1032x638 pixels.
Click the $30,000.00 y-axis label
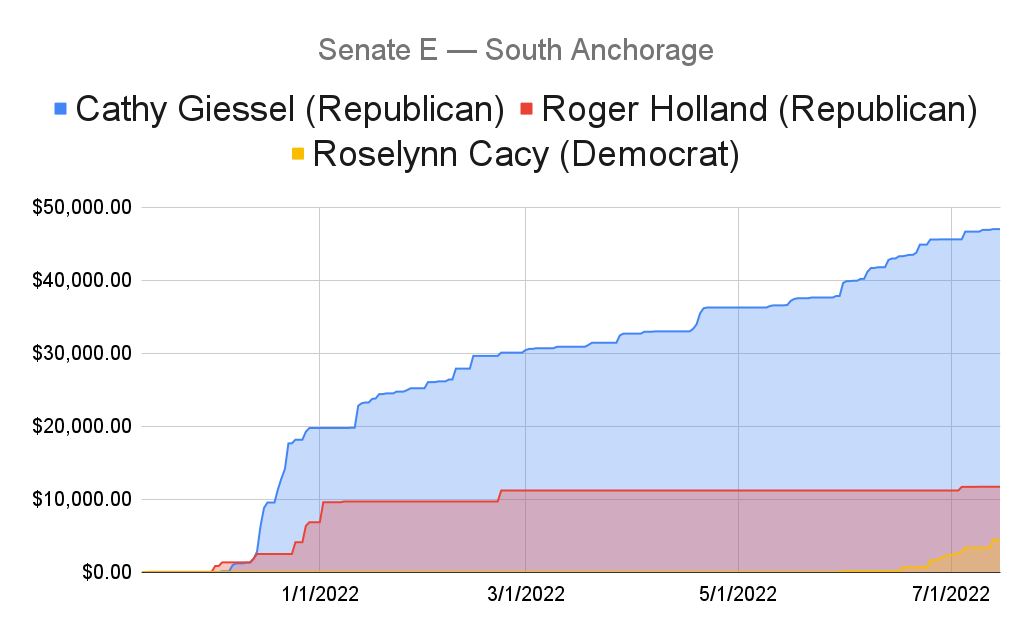(82, 354)
